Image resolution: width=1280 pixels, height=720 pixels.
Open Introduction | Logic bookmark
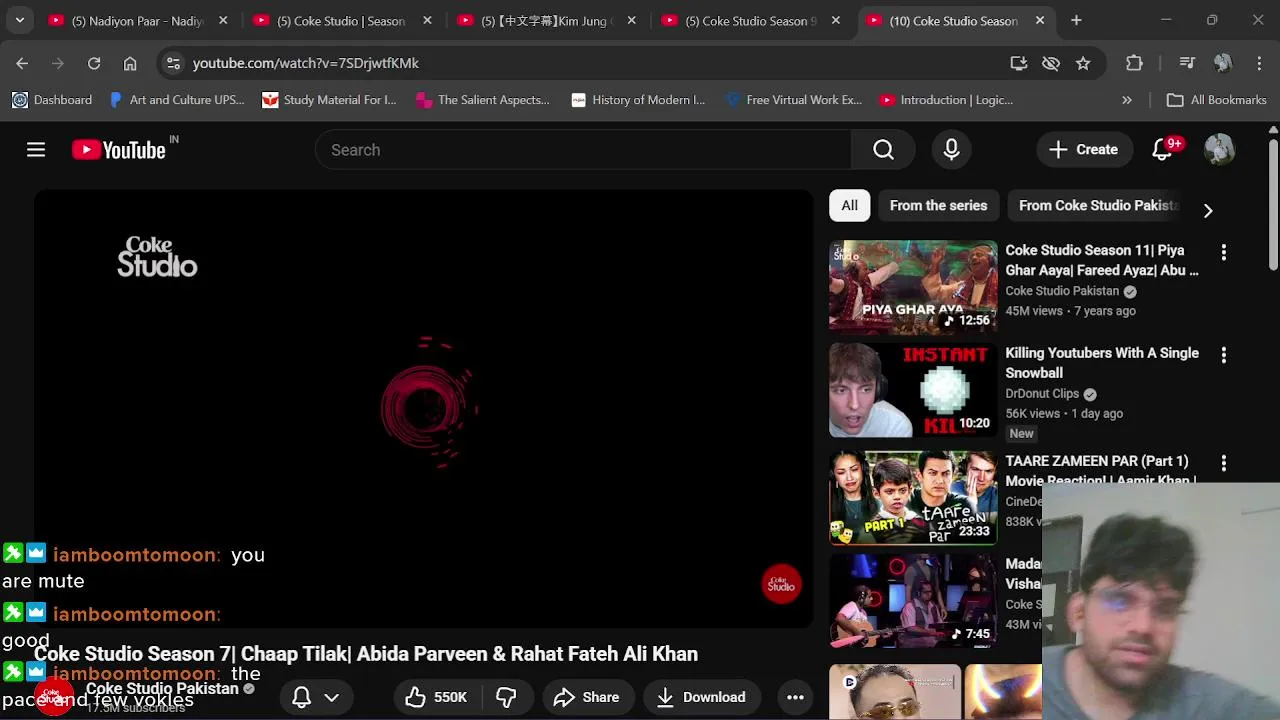click(x=946, y=100)
